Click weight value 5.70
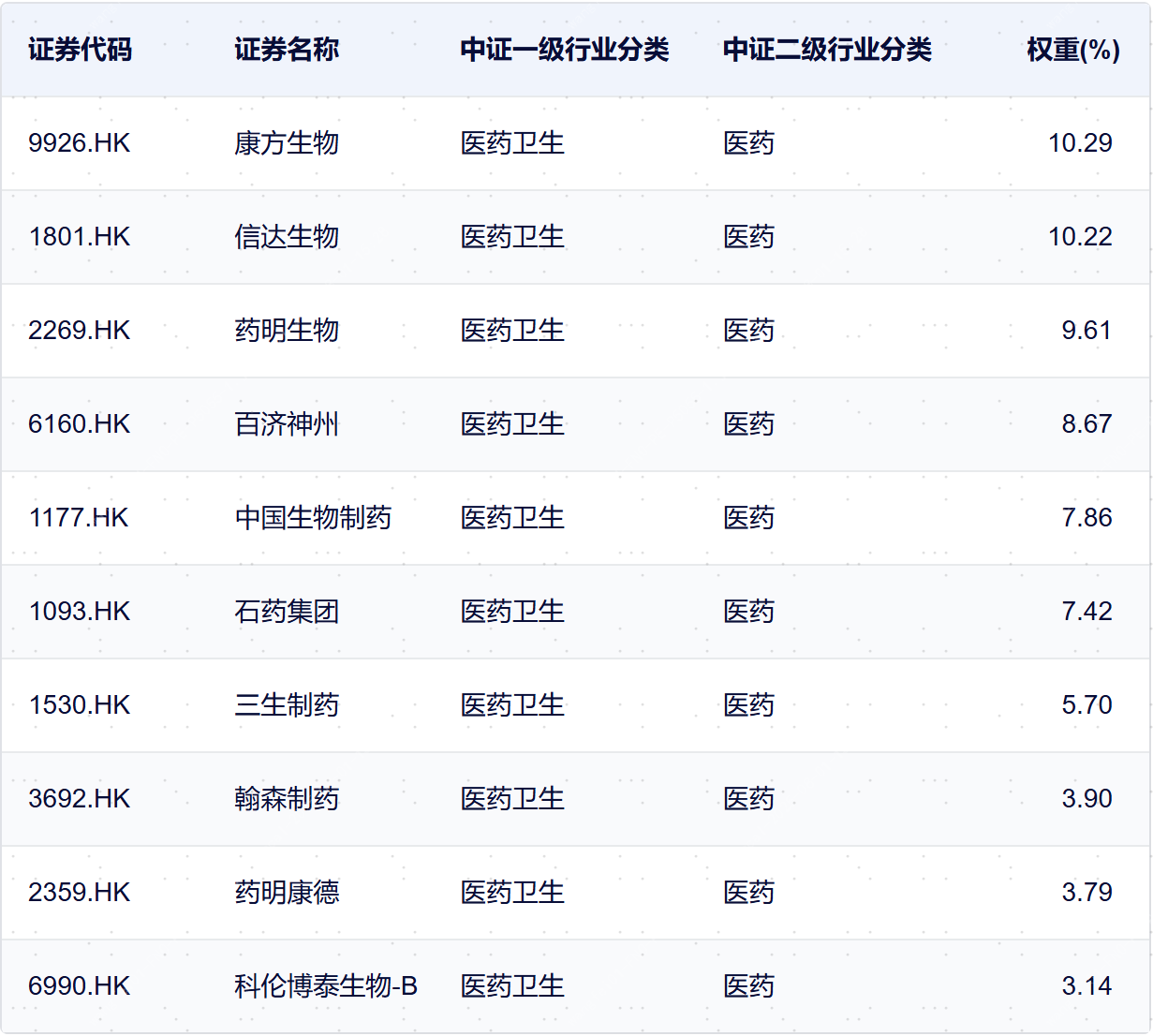Screen dimensions: 1153x1036 tap(1086, 705)
